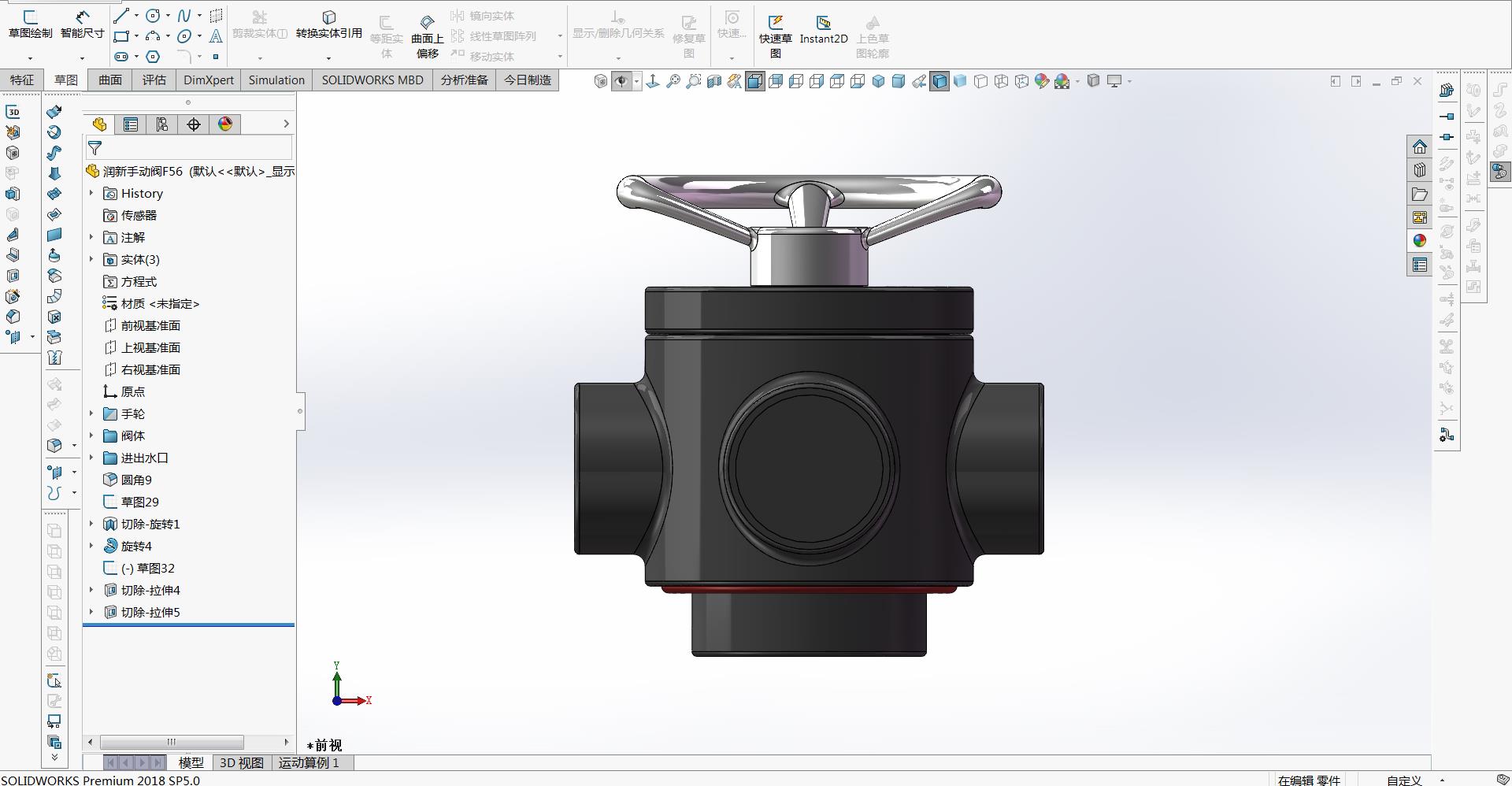This screenshot has width=1512, height=786.
Task: Open the 运动算例 1 bottom tab
Action: 309,762
